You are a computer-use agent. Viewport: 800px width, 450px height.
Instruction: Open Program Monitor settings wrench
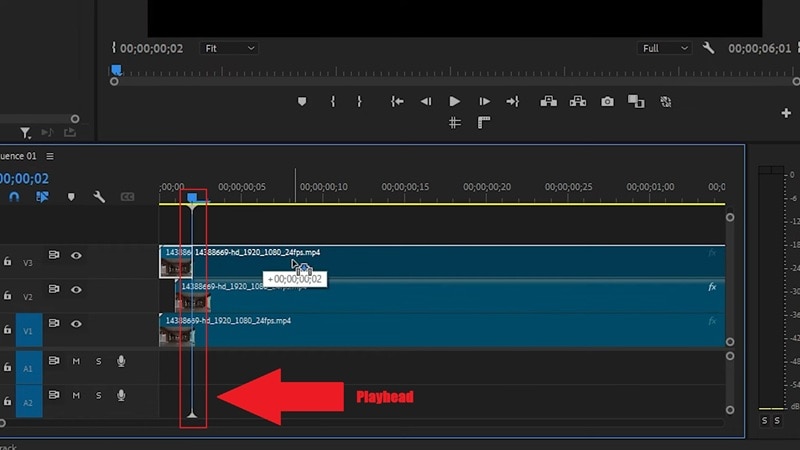708,48
